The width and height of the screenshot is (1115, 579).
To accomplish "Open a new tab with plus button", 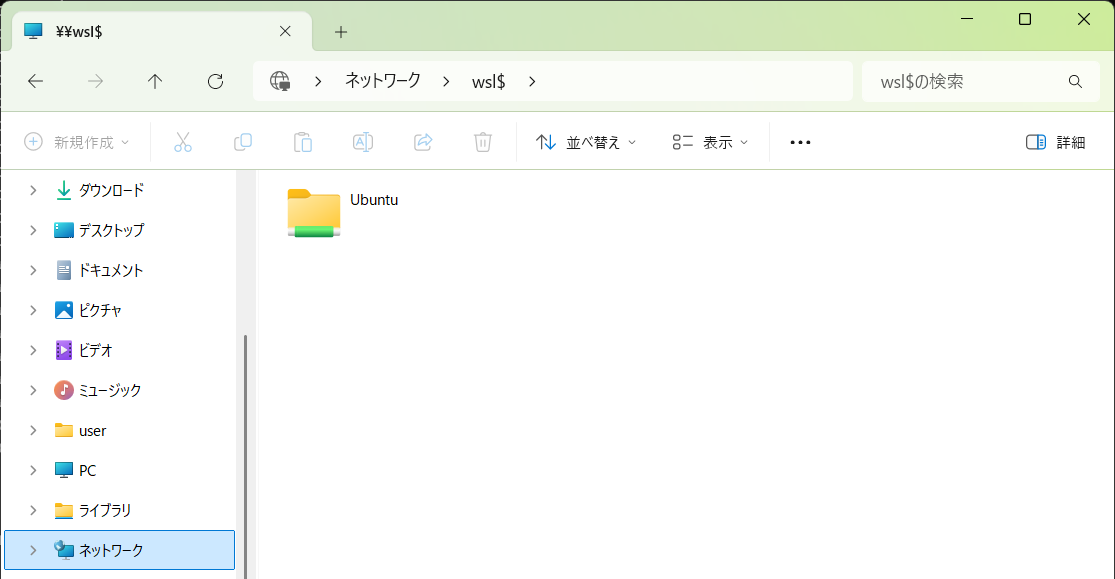I will click(x=341, y=32).
